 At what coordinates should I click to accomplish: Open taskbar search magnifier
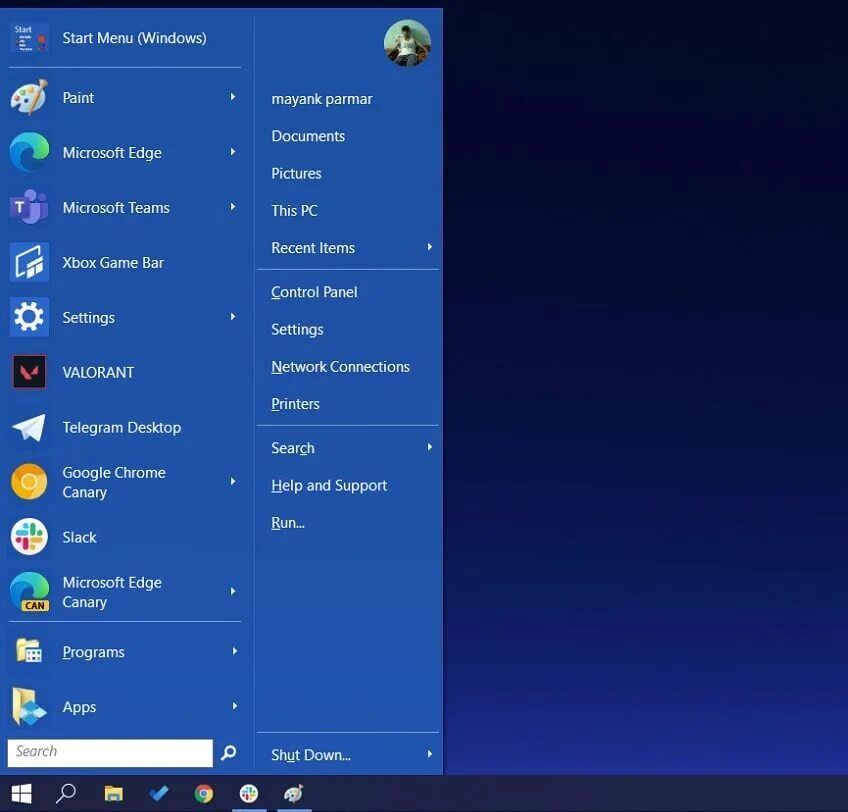coord(66,794)
